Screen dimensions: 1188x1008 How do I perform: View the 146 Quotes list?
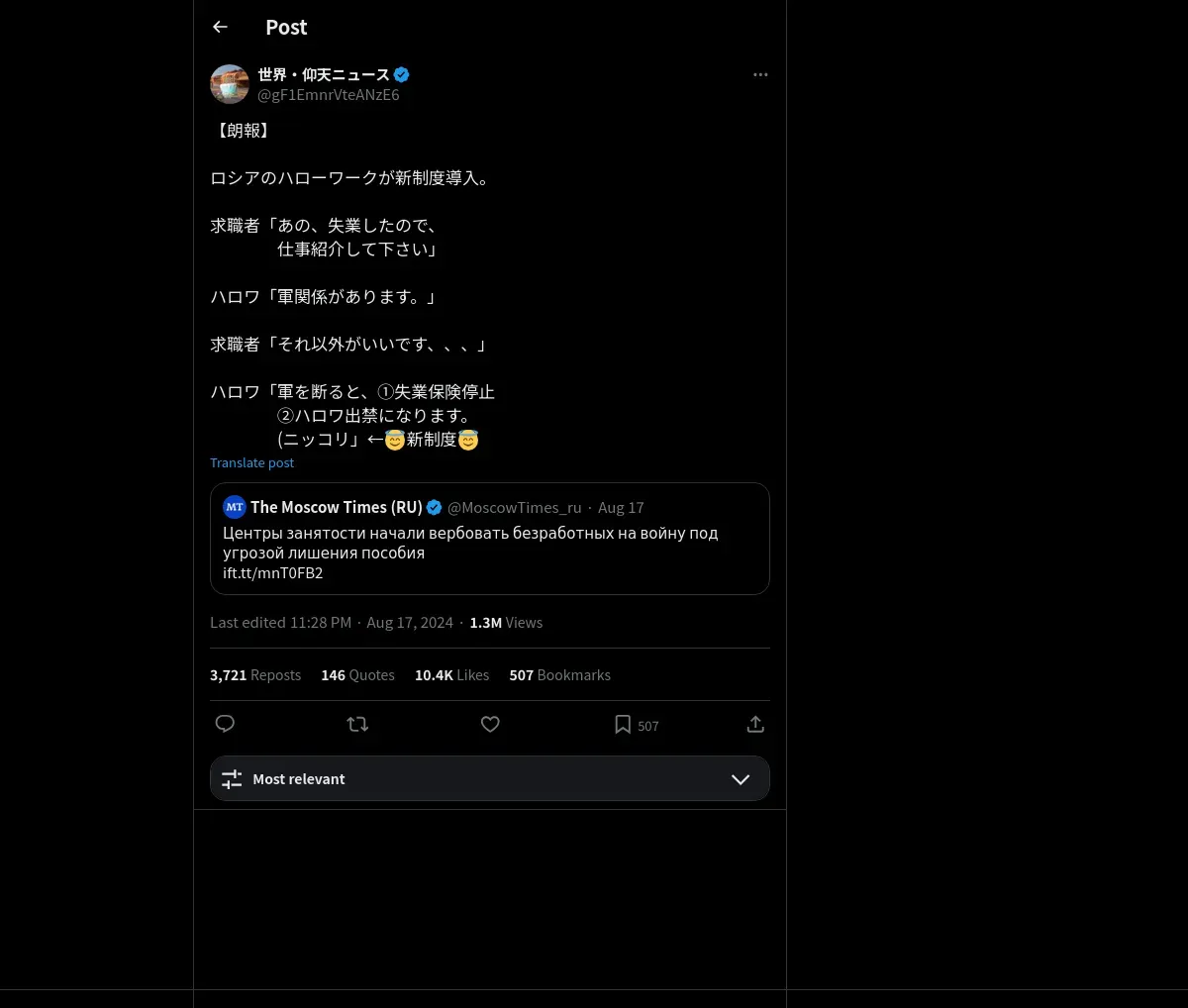(357, 675)
